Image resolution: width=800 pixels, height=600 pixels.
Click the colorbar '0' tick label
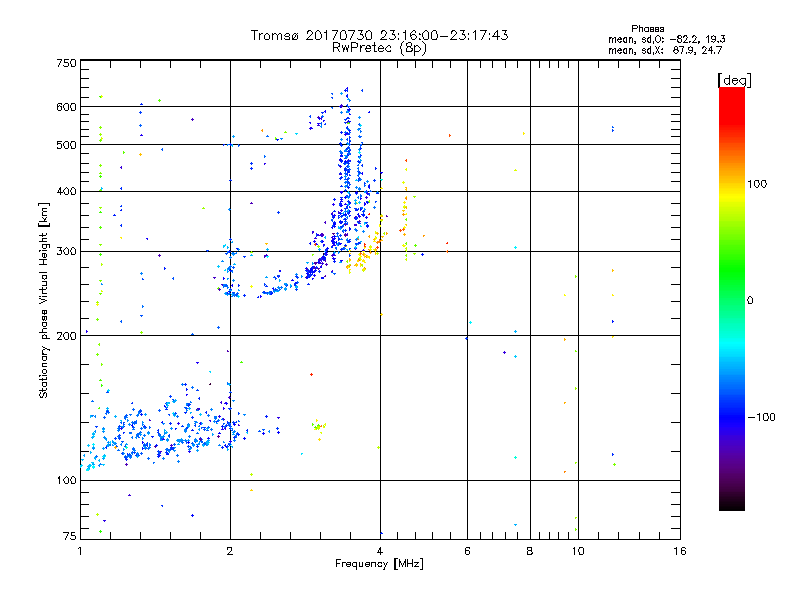(750, 301)
